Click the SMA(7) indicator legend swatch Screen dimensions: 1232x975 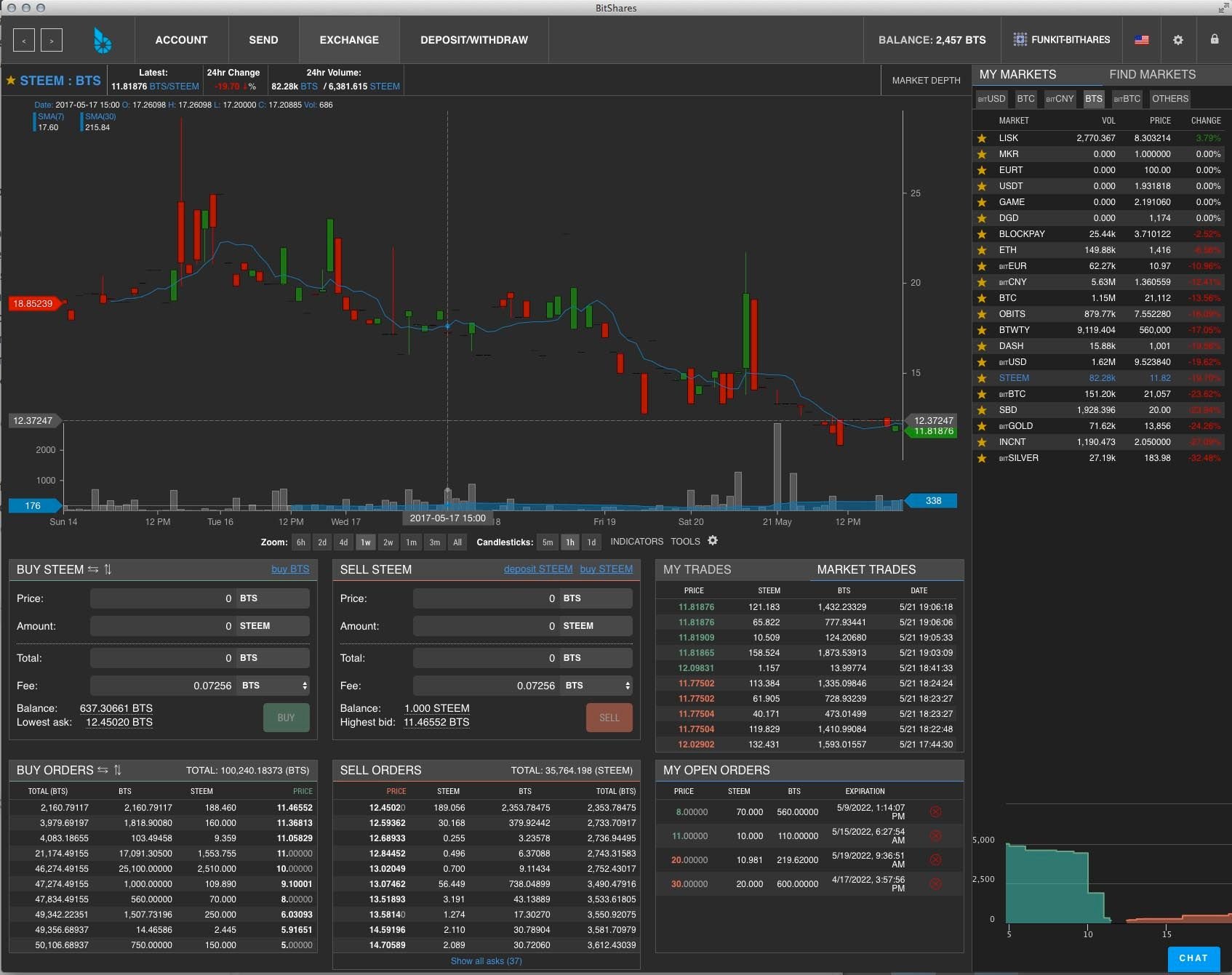pyautogui.click(x=34, y=121)
